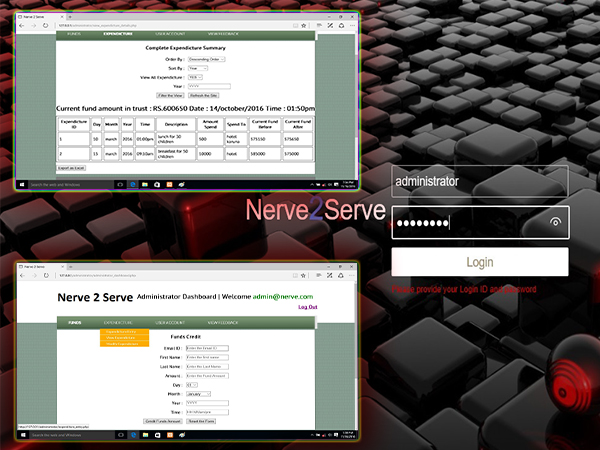
Task: Reveal password with the eye icon
Action: click(555, 222)
